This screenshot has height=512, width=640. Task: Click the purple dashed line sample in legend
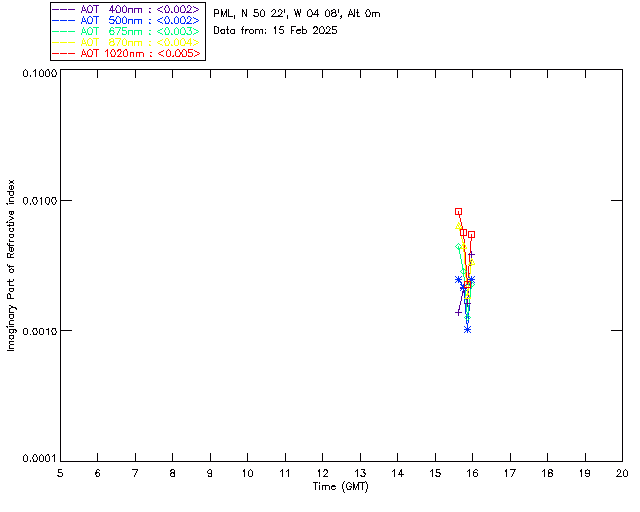click(64, 9)
